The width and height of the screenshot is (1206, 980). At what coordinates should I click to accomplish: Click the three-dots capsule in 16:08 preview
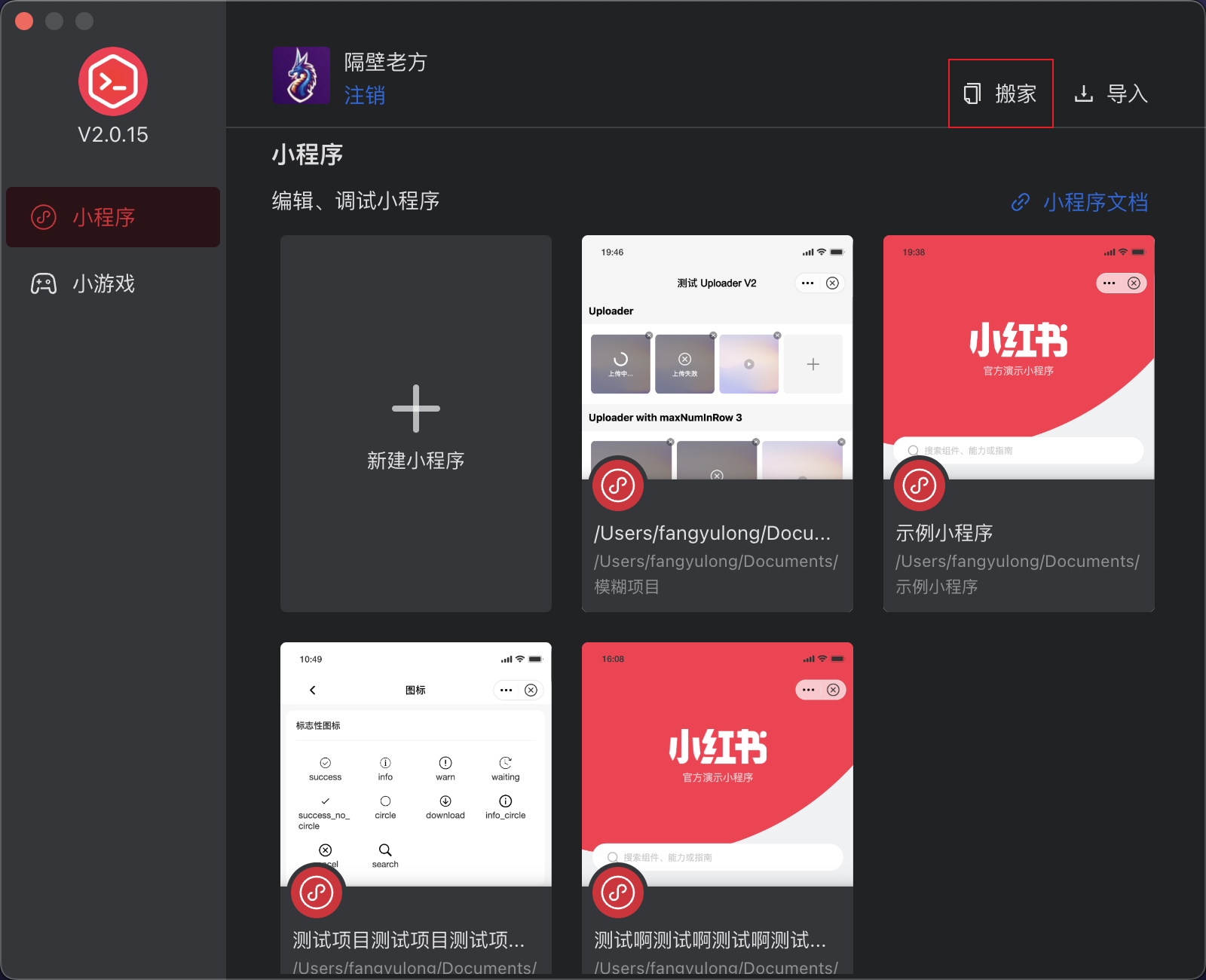click(x=809, y=690)
